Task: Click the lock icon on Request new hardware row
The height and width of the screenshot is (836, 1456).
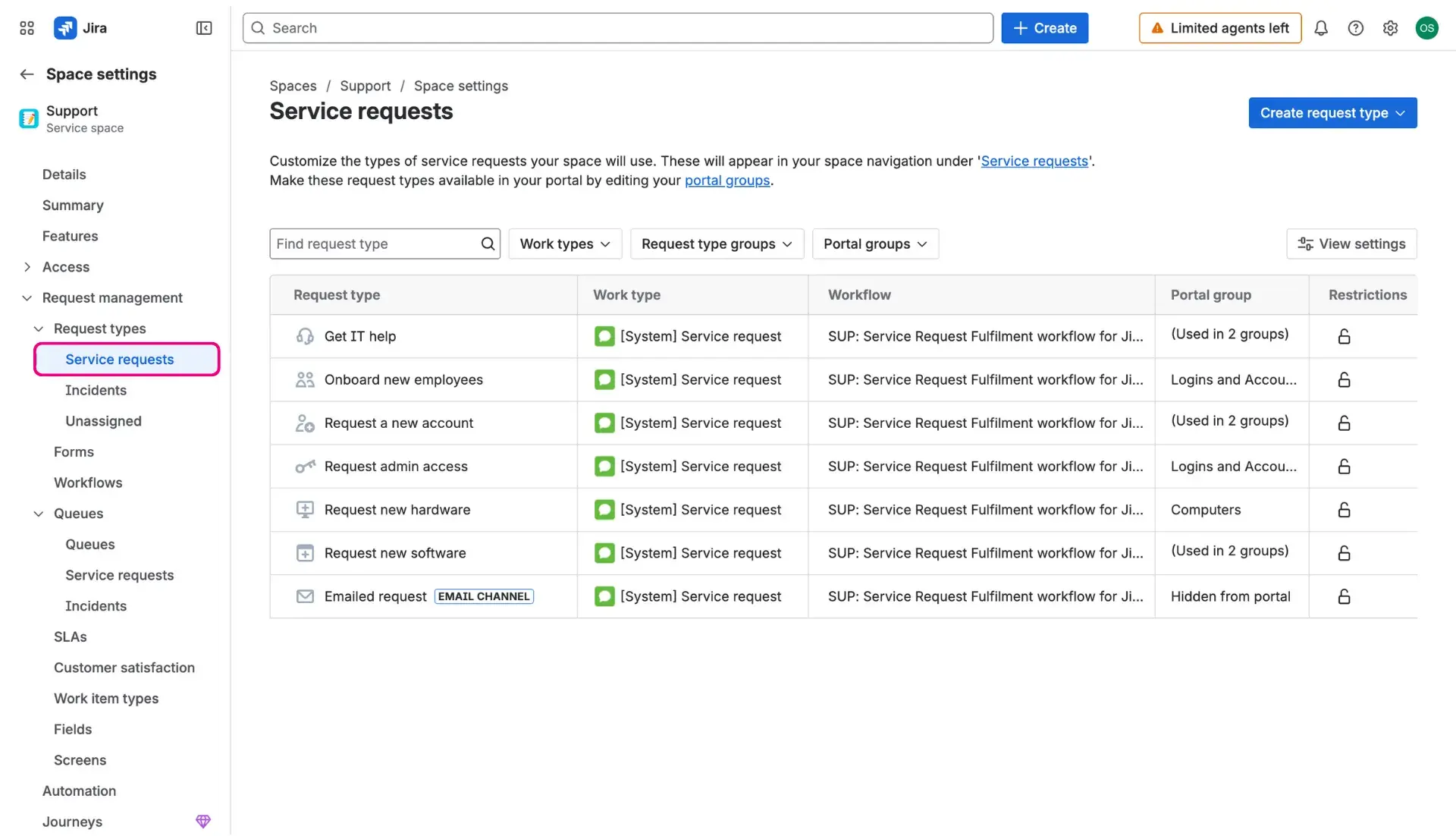Action: click(x=1343, y=510)
